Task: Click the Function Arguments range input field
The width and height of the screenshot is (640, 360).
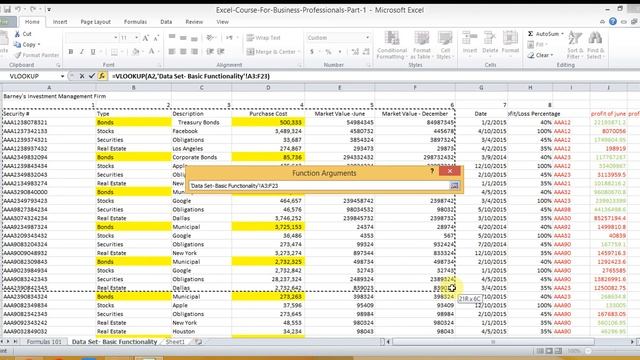Action: [x=319, y=186]
